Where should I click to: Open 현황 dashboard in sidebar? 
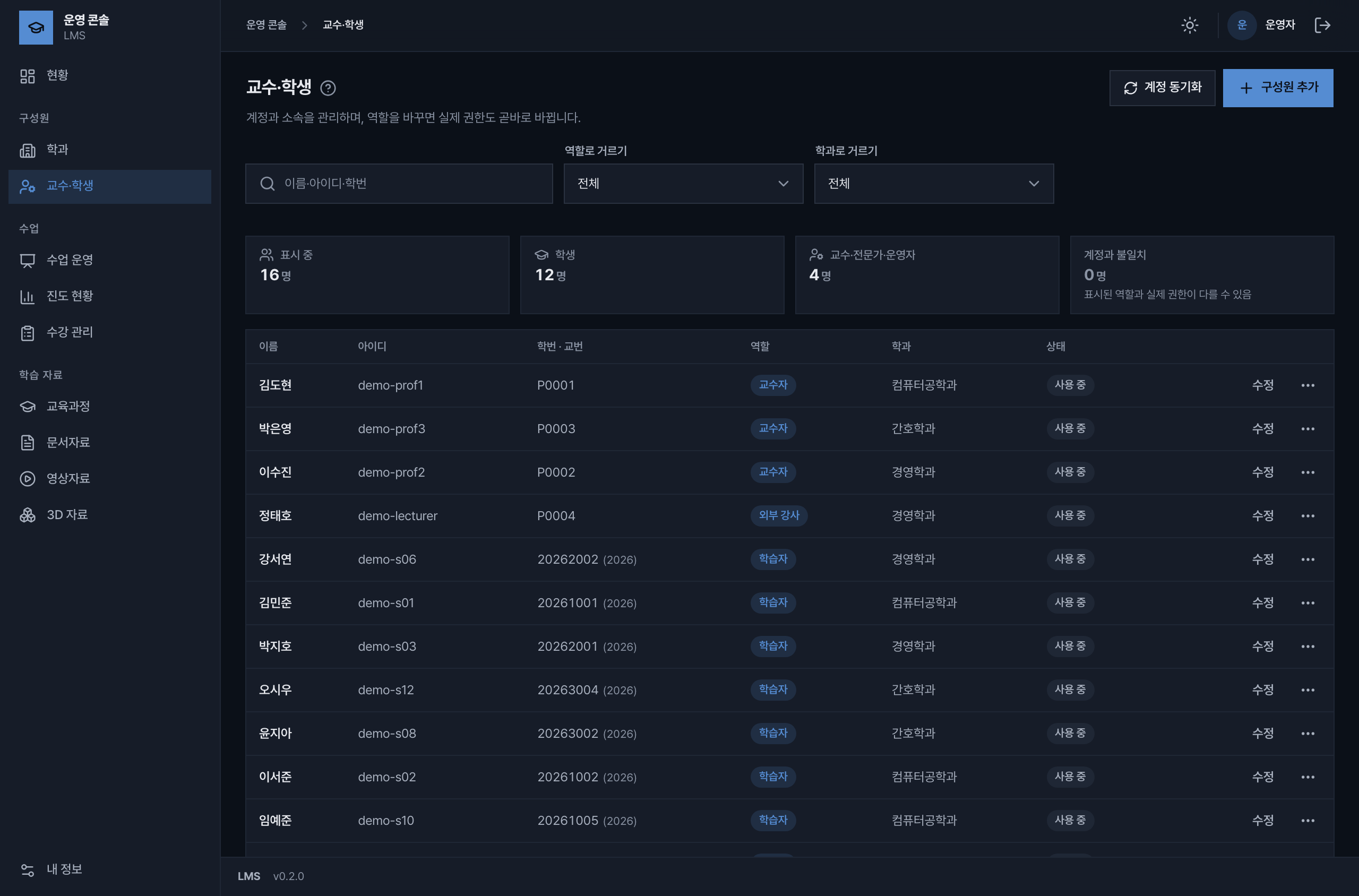[110, 75]
